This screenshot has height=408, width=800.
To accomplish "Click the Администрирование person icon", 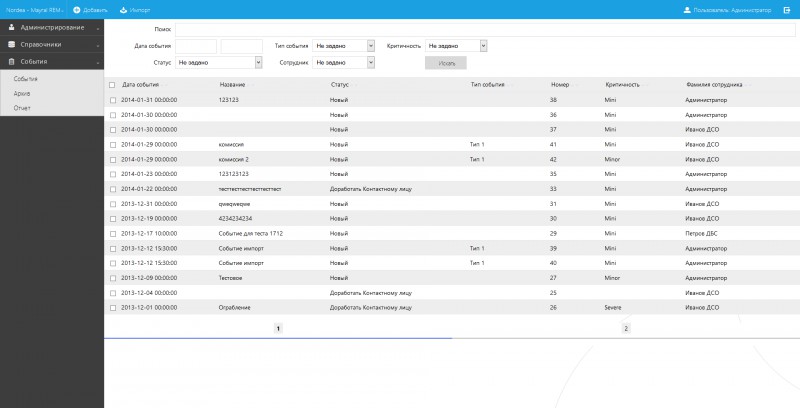I will pyautogui.click(x=11, y=28).
